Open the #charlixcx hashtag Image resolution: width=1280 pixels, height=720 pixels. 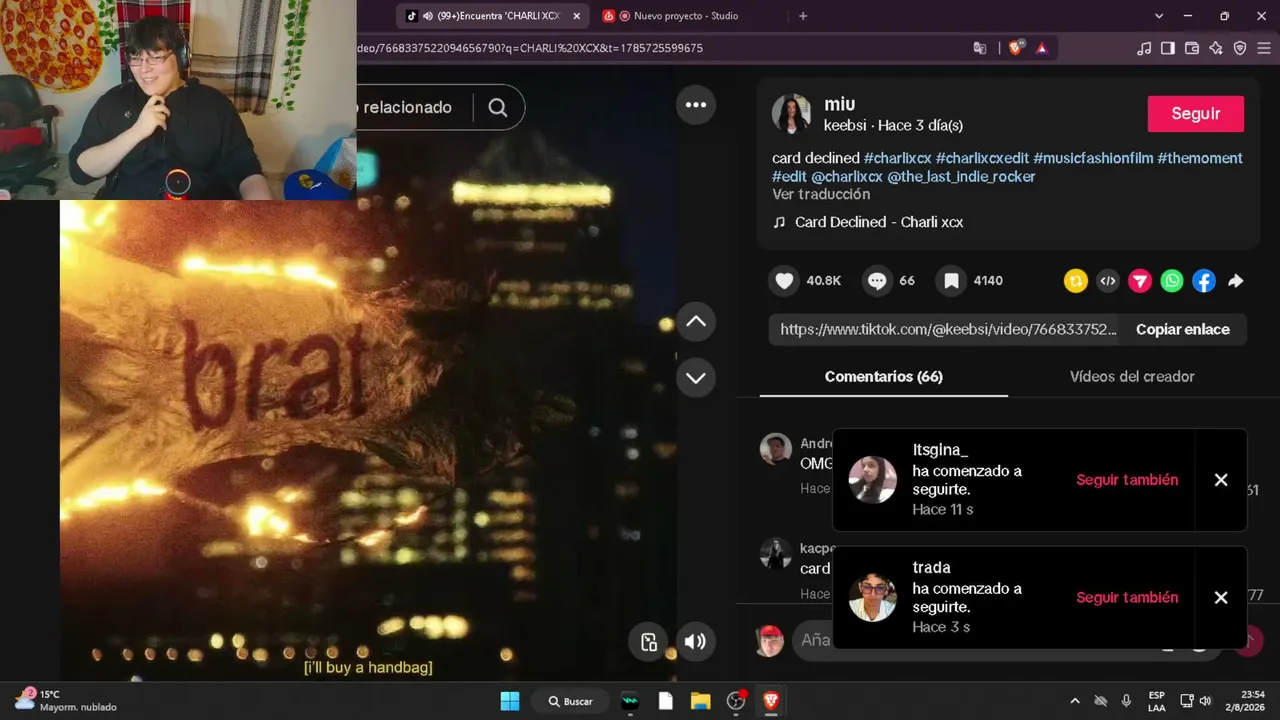[x=898, y=158]
